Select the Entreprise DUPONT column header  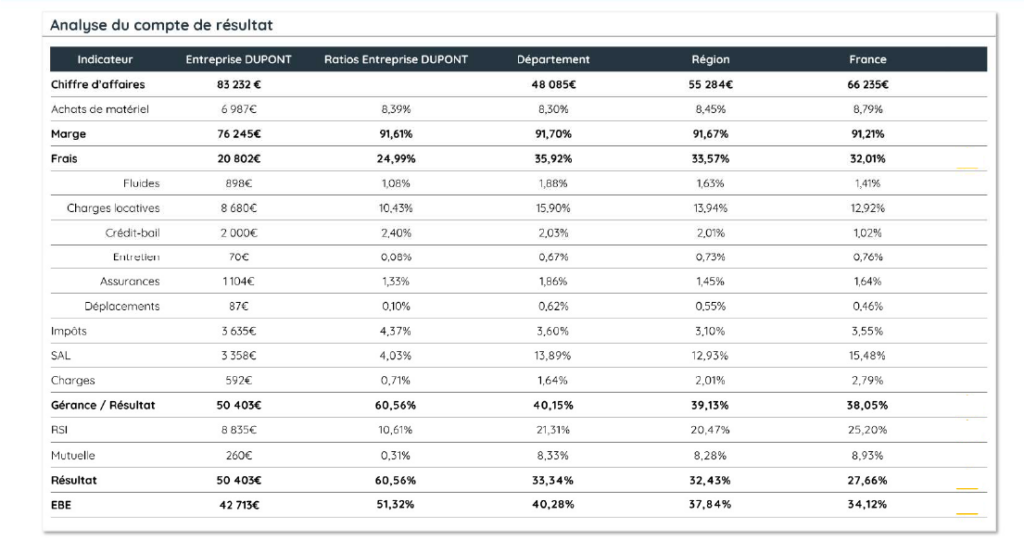(x=238, y=59)
